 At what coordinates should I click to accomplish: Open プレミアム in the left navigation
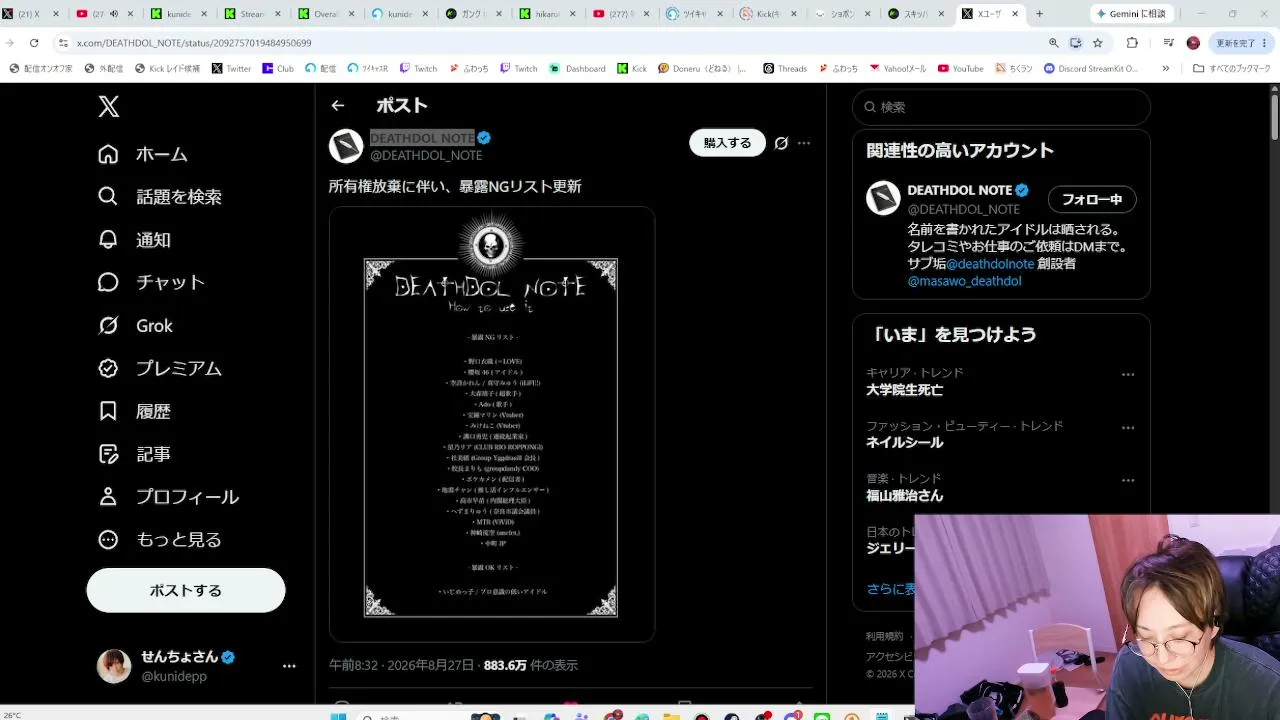click(160, 368)
